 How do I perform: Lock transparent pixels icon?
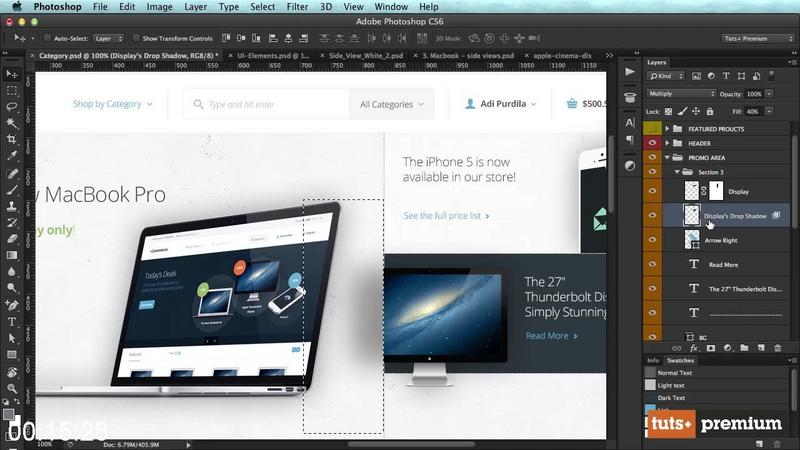[x=668, y=111]
